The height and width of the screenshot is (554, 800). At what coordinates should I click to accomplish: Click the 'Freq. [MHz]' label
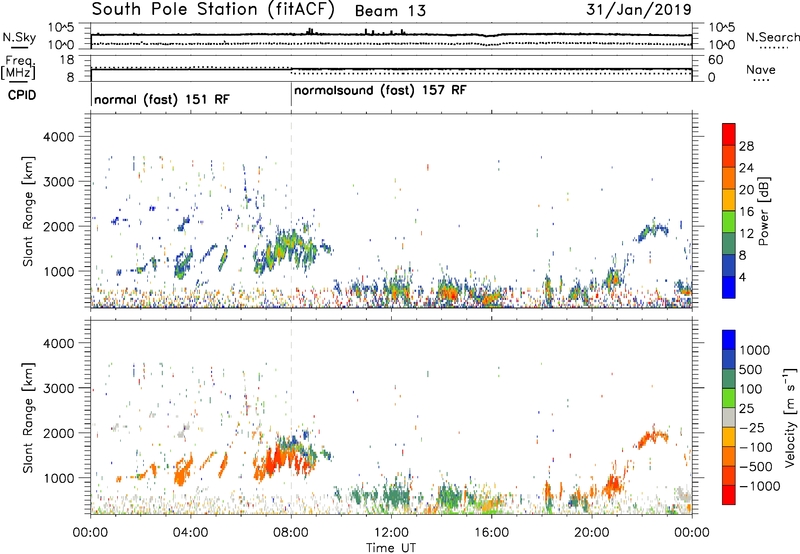18,68
